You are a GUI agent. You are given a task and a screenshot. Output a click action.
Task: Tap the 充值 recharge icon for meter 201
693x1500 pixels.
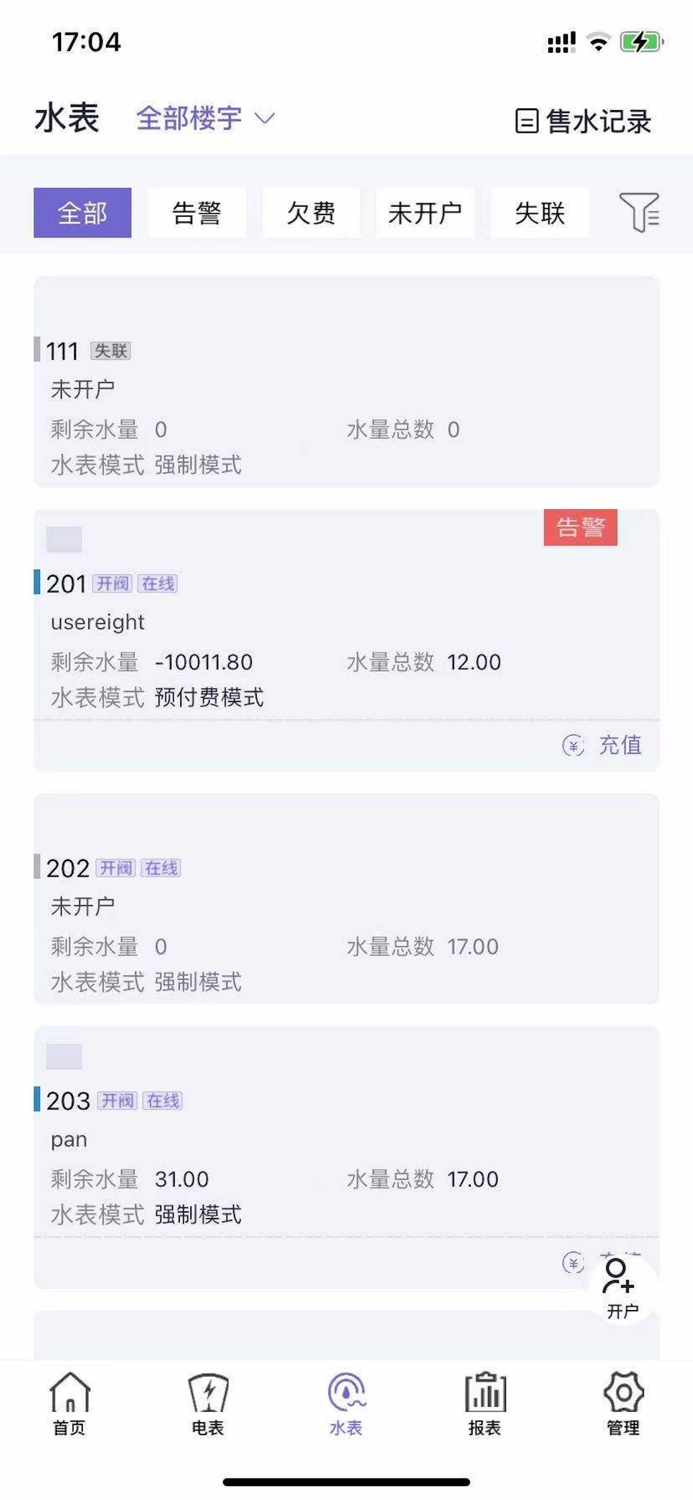pyautogui.click(x=605, y=745)
